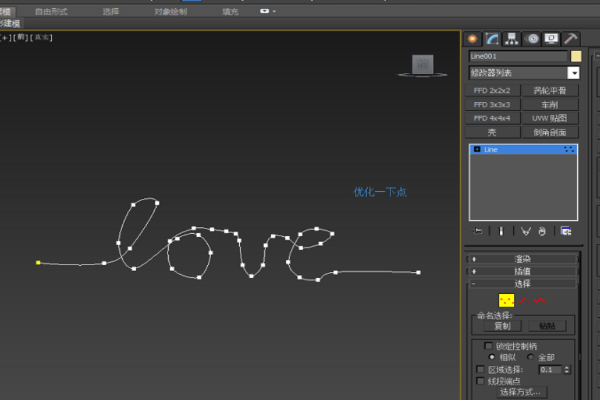Viewport: 600px width, 400px height.
Task: Open the Hierarchy panel tab
Action: pos(511,39)
